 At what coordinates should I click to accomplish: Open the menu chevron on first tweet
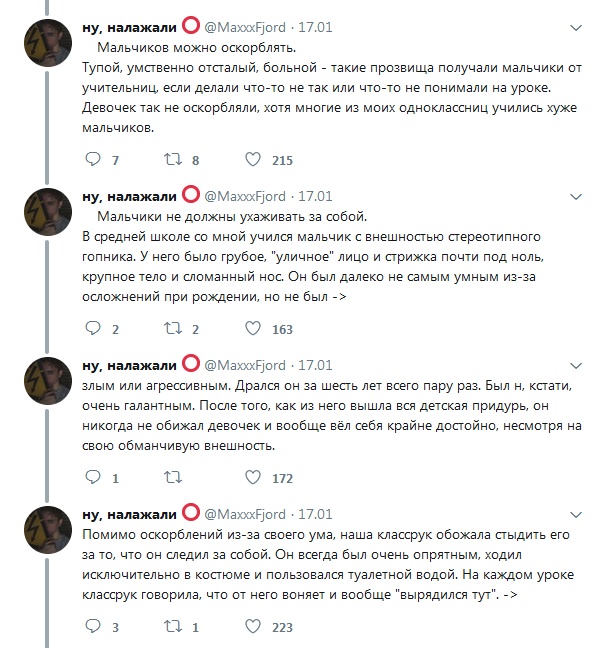(576, 28)
